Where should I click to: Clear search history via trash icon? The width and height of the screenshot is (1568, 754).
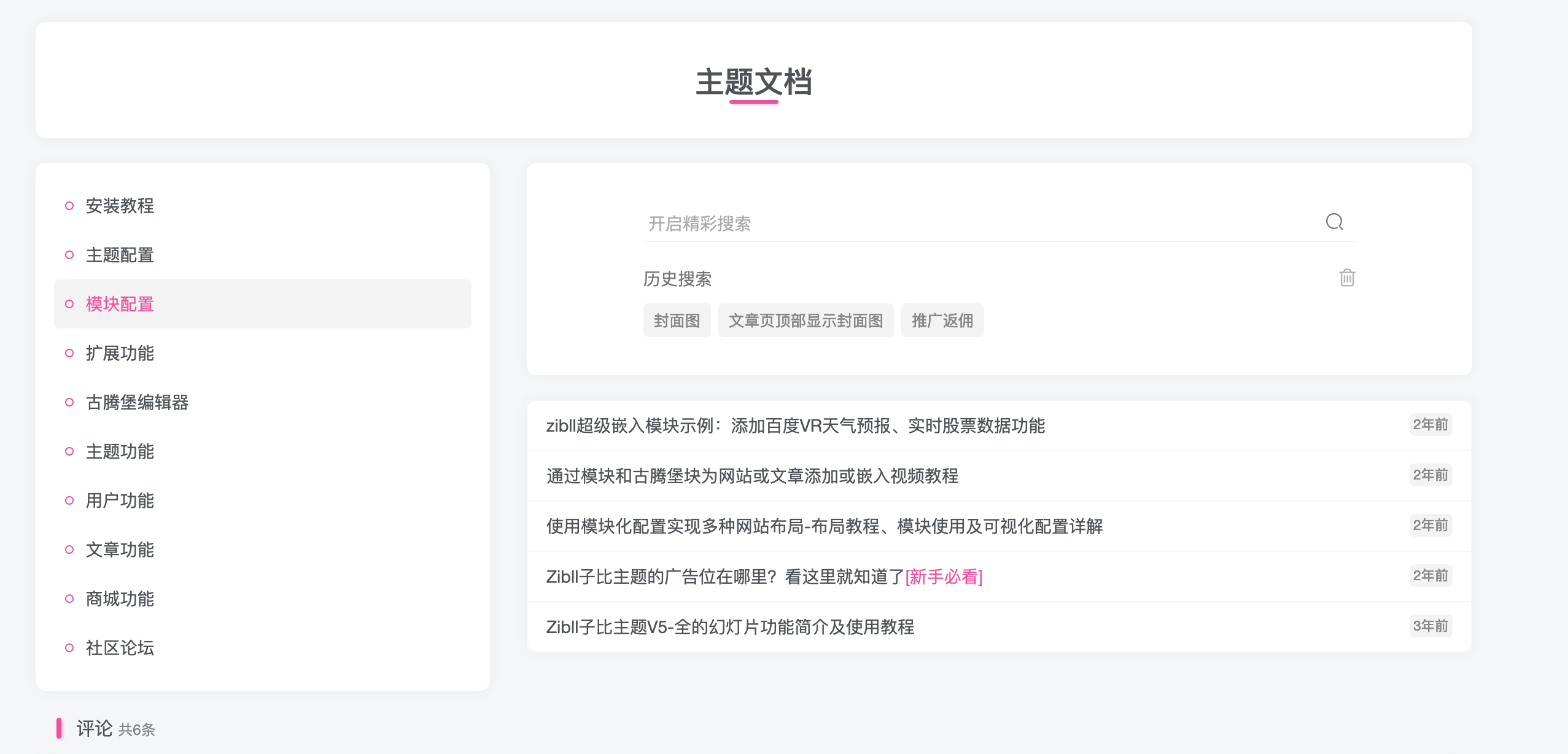1346,278
